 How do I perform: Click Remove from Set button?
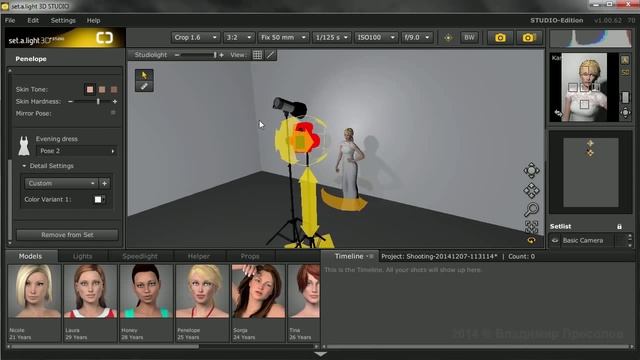coord(67,235)
